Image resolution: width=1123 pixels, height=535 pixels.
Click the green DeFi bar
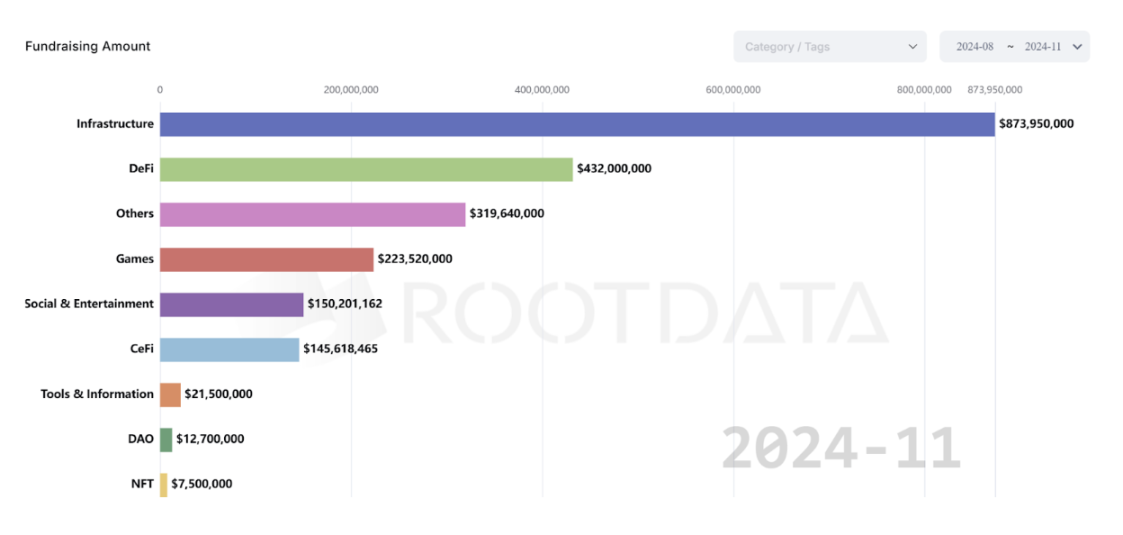(366, 169)
